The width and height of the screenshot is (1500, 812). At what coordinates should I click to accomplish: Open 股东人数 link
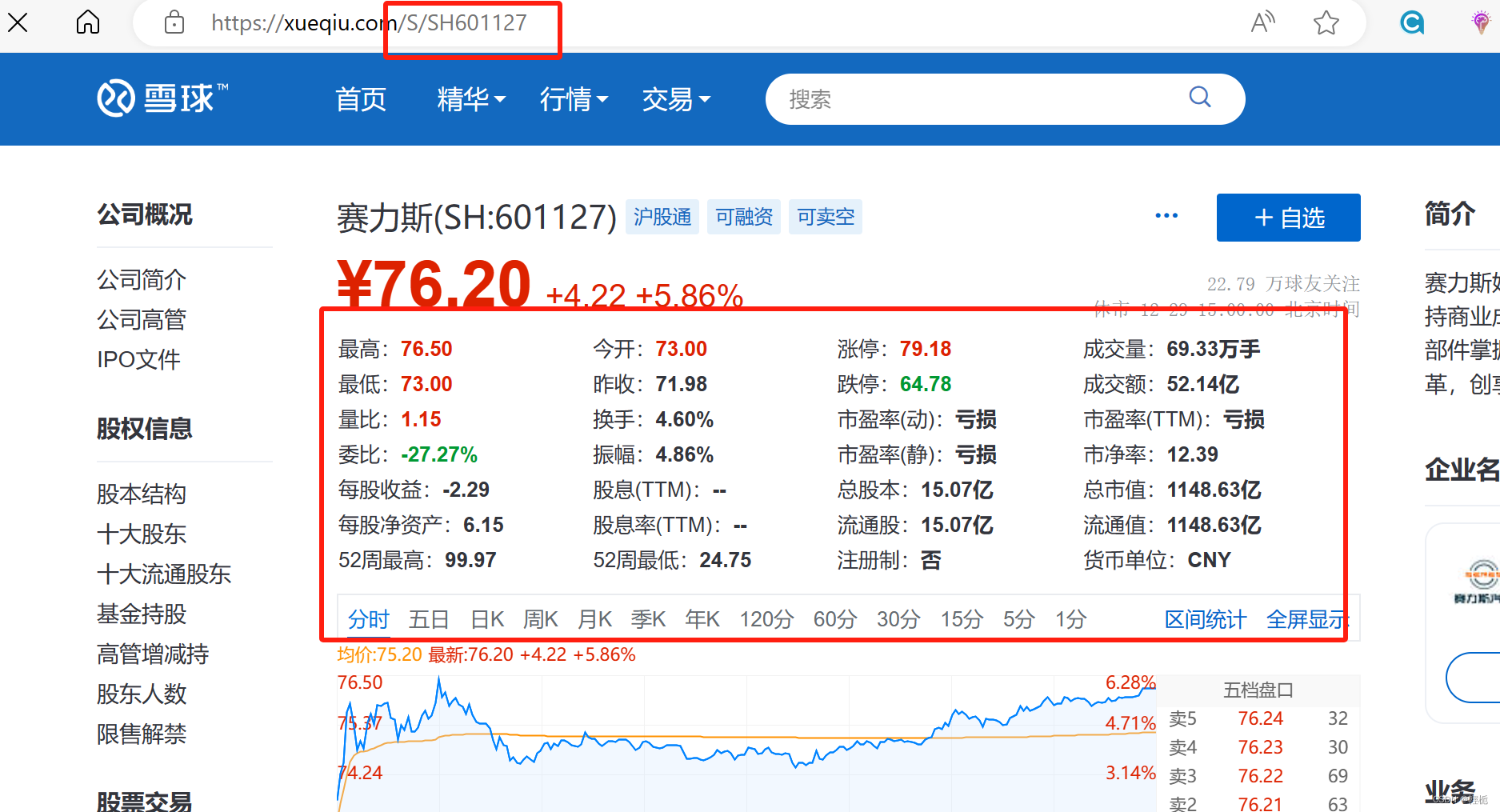(x=142, y=694)
